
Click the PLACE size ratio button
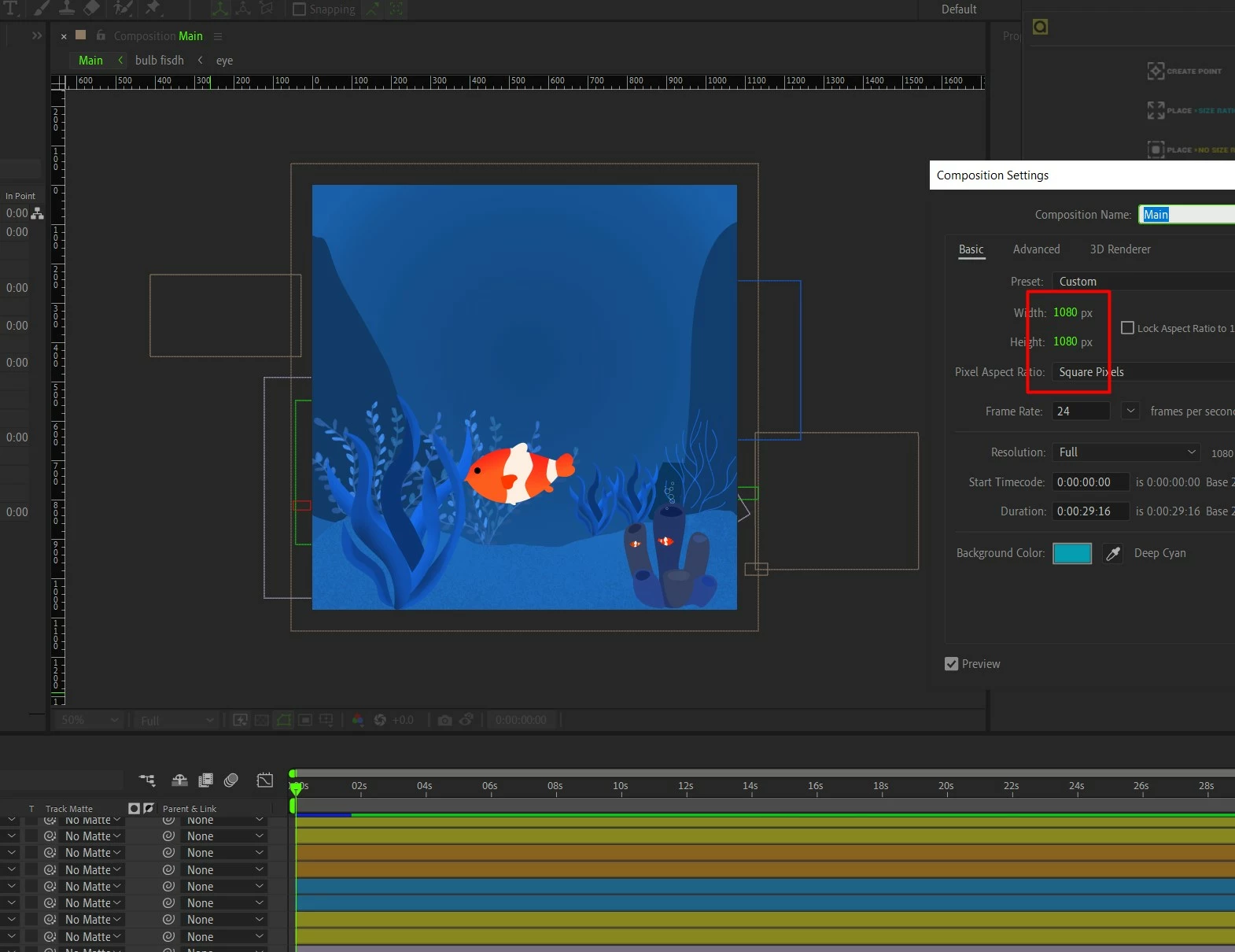pos(1190,110)
